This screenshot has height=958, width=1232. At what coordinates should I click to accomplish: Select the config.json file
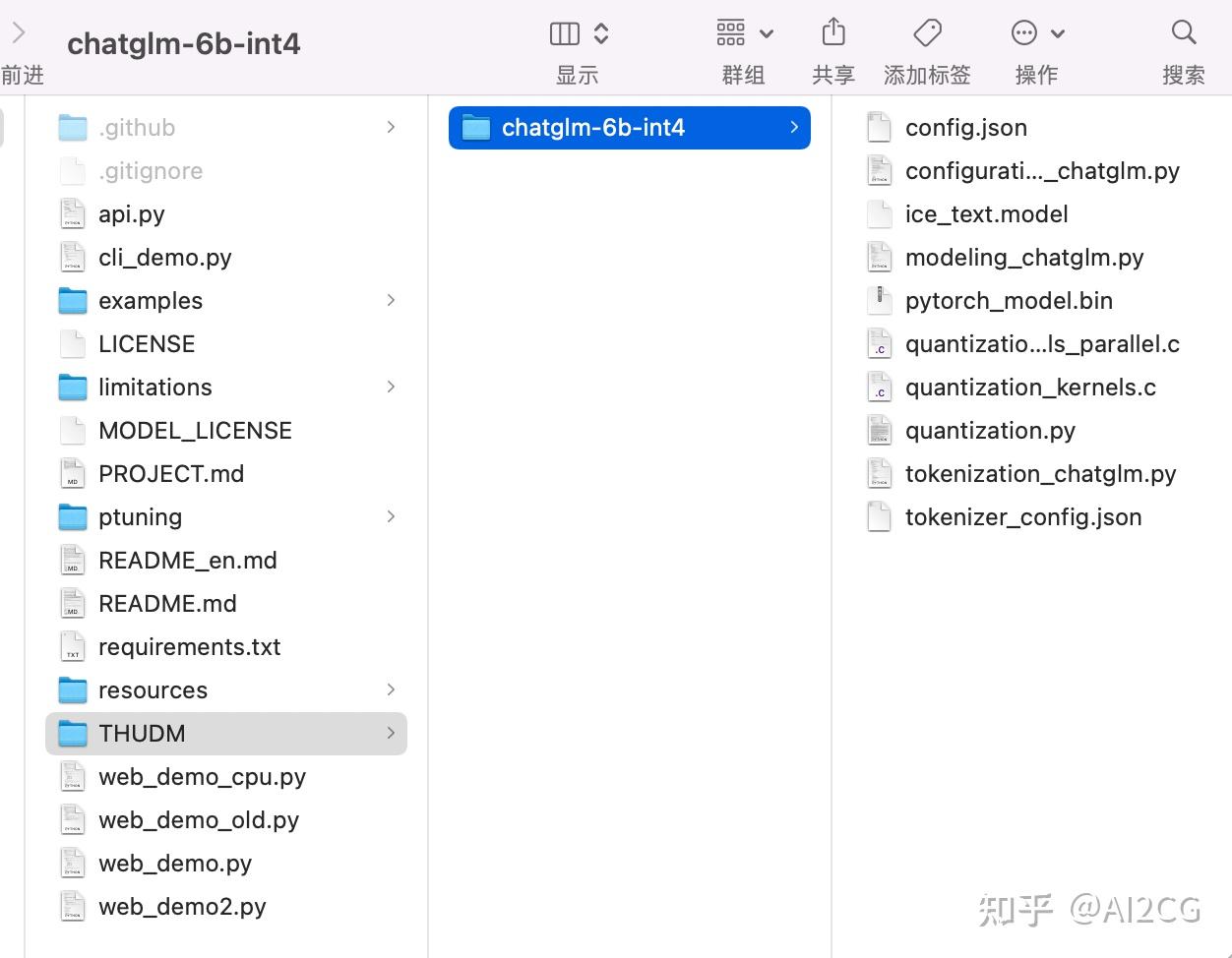965,127
